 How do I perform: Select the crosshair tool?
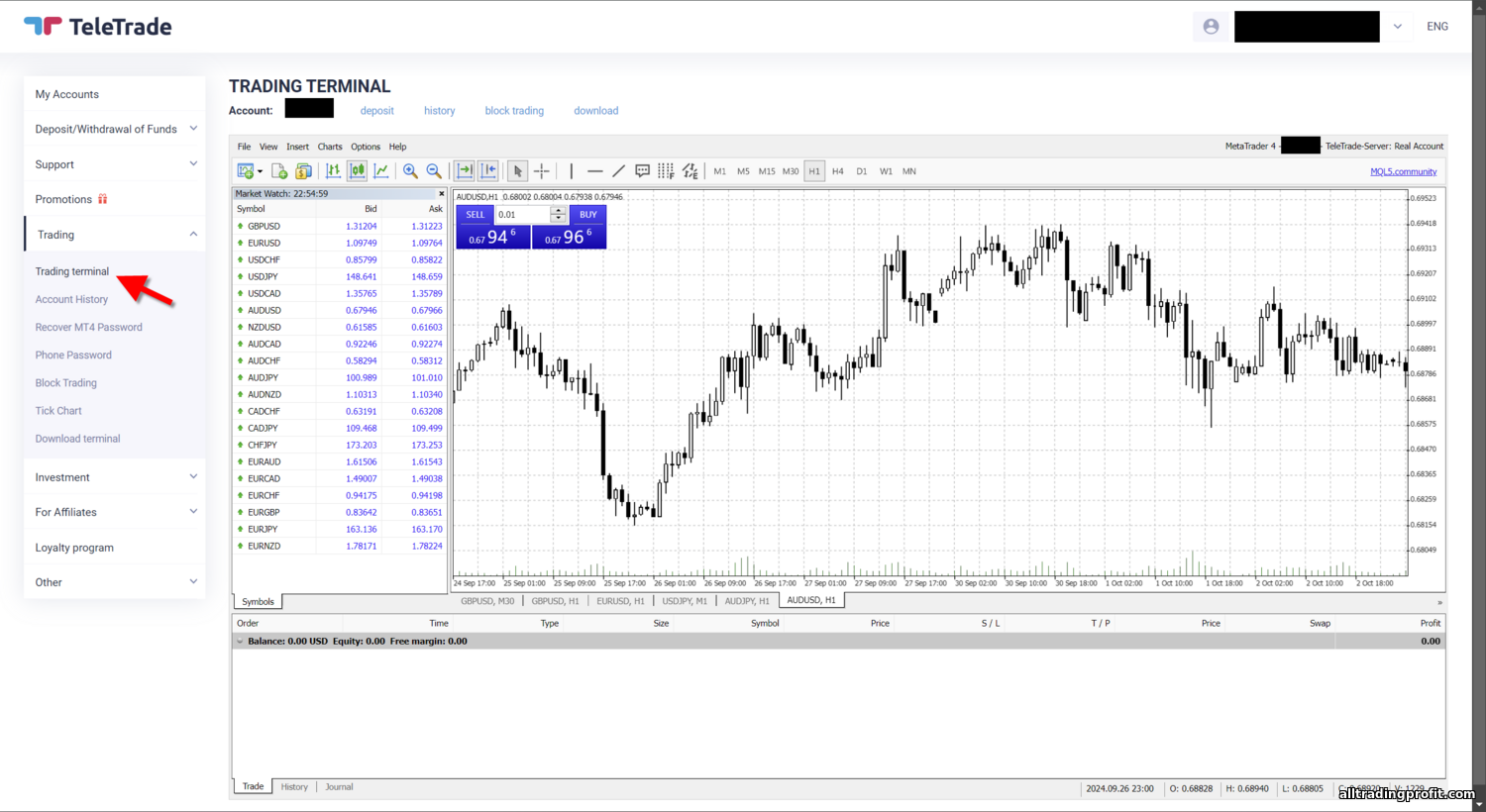[x=542, y=171]
